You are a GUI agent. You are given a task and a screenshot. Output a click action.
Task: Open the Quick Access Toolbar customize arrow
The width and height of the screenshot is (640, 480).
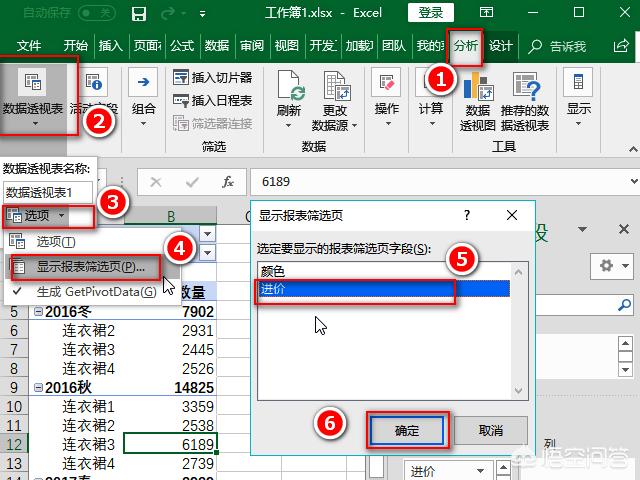(x=202, y=14)
